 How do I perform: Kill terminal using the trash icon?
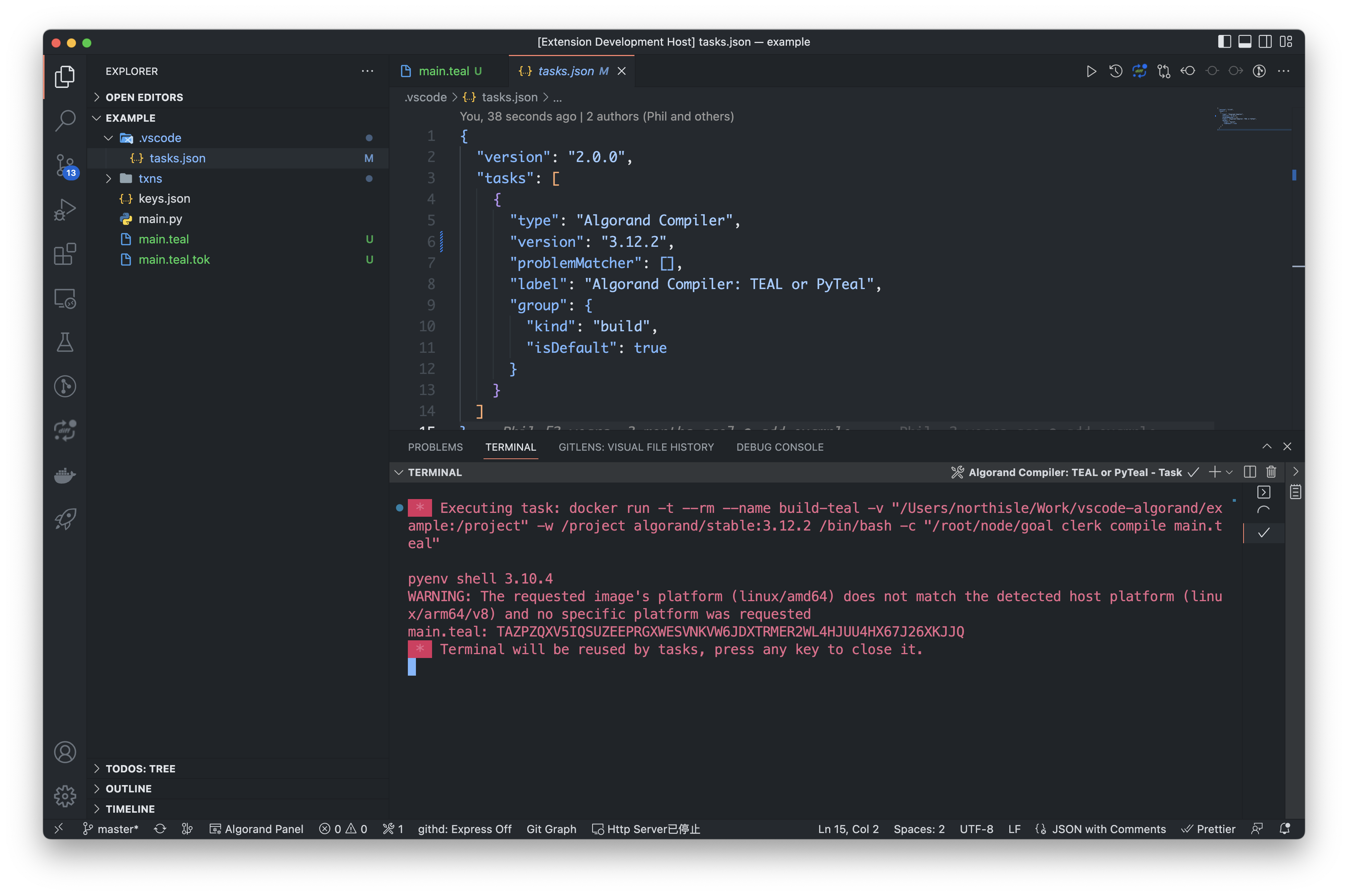pos(1271,472)
